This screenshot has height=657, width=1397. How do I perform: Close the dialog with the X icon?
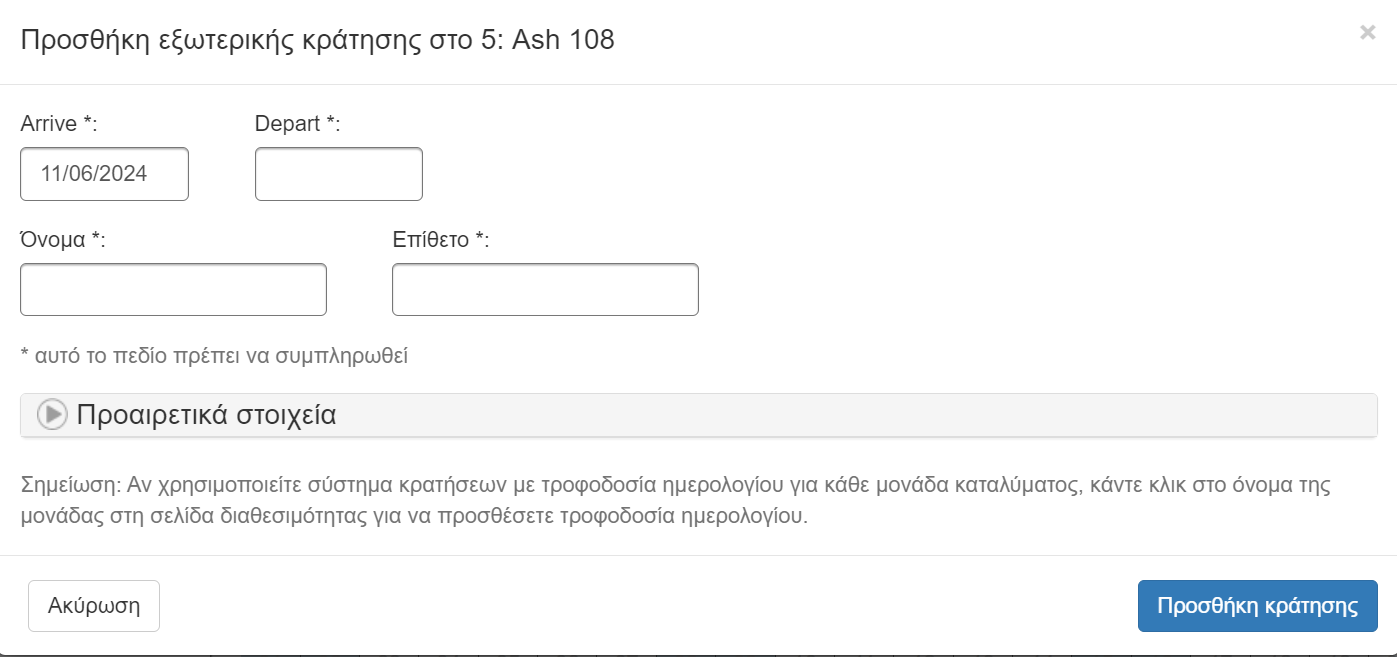click(x=1367, y=33)
